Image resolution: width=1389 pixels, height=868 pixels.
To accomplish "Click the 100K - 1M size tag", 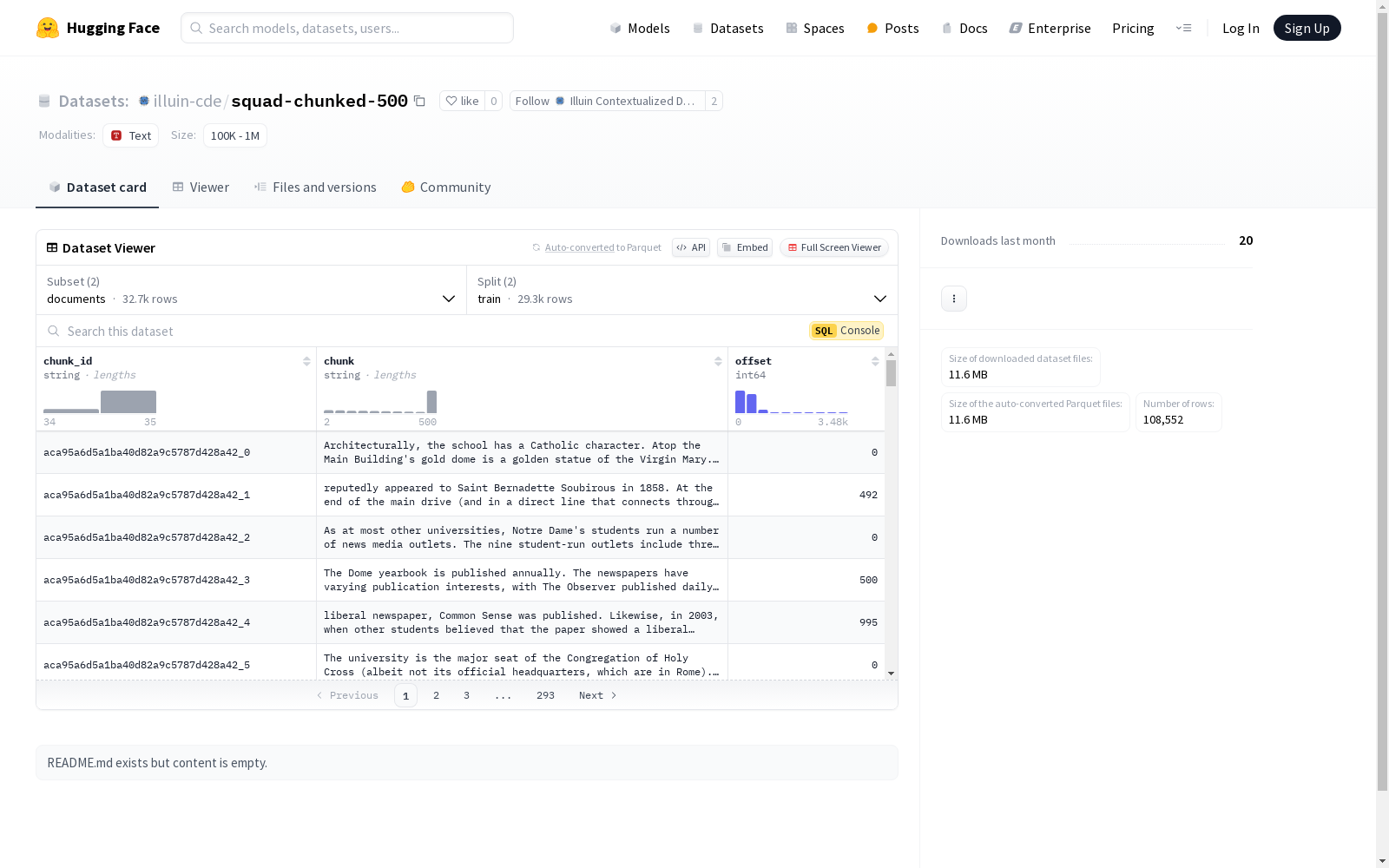I will (235, 135).
